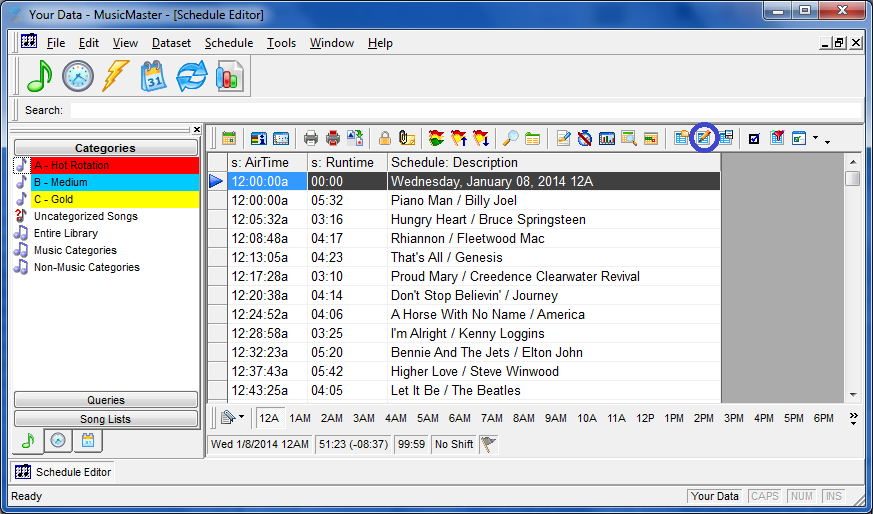
Task: Open the calendar 31 schedule icon
Action: [x=154, y=76]
